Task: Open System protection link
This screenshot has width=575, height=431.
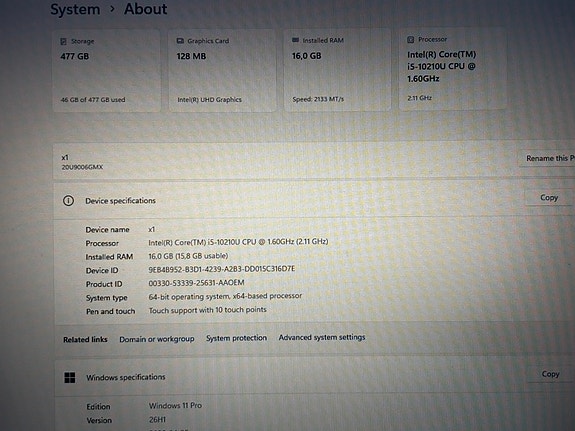Action: coord(236,338)
